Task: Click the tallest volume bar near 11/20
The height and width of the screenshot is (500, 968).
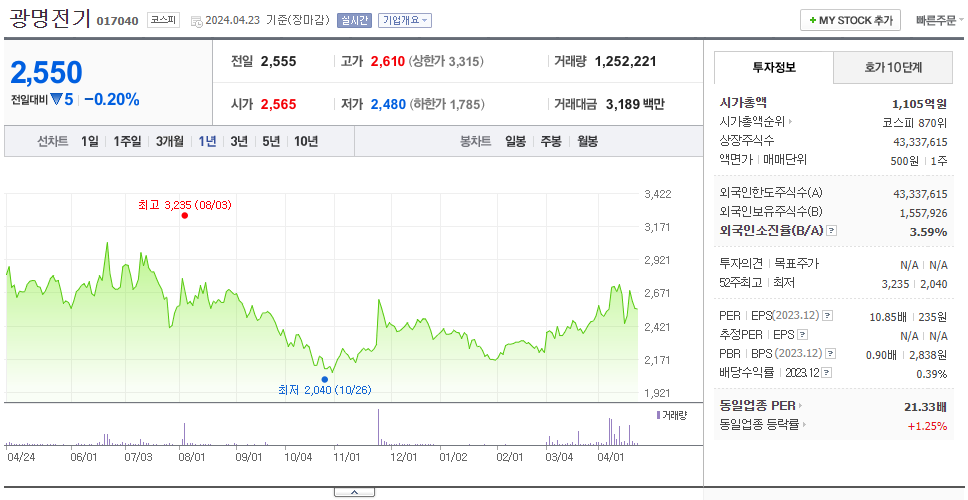Action: tap(378, 427)
